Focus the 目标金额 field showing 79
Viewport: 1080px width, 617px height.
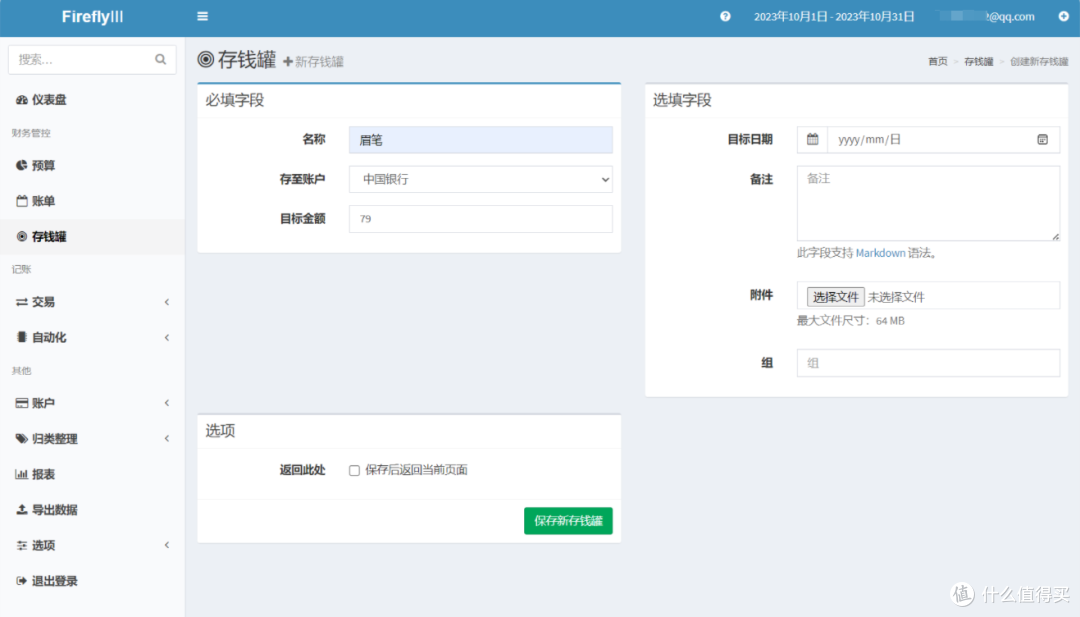[481, 218]
